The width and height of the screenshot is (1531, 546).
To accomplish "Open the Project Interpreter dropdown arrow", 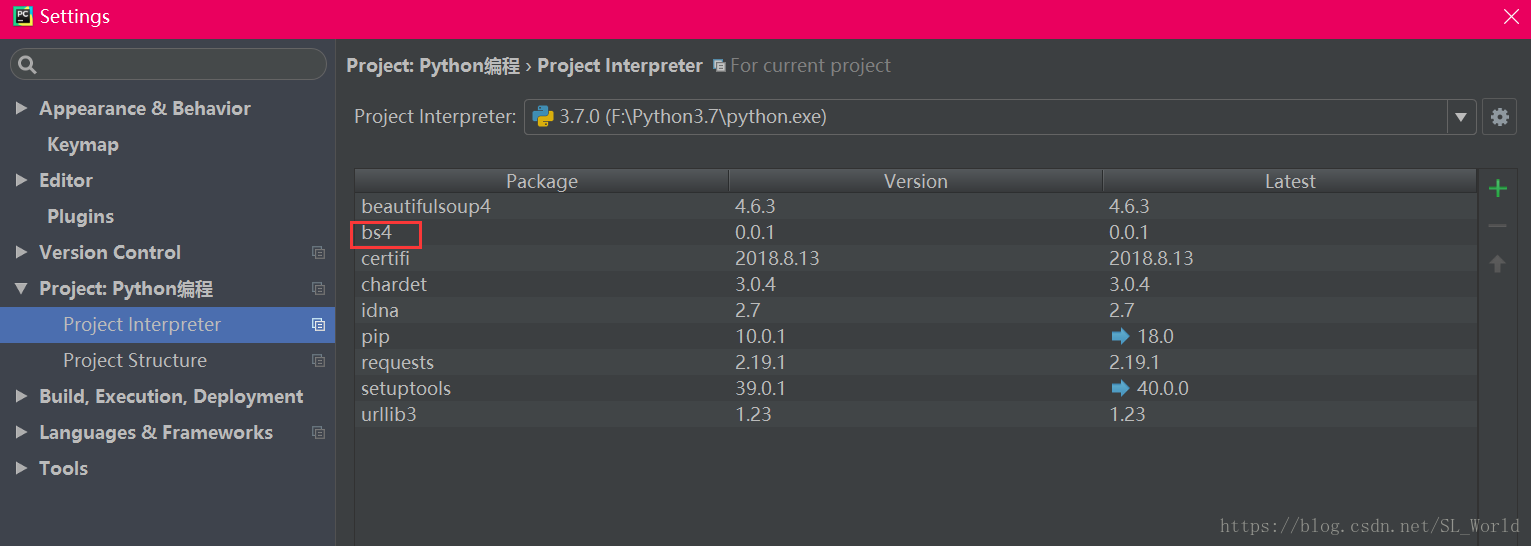I will pyautogui.click(x=1461, y=117).
